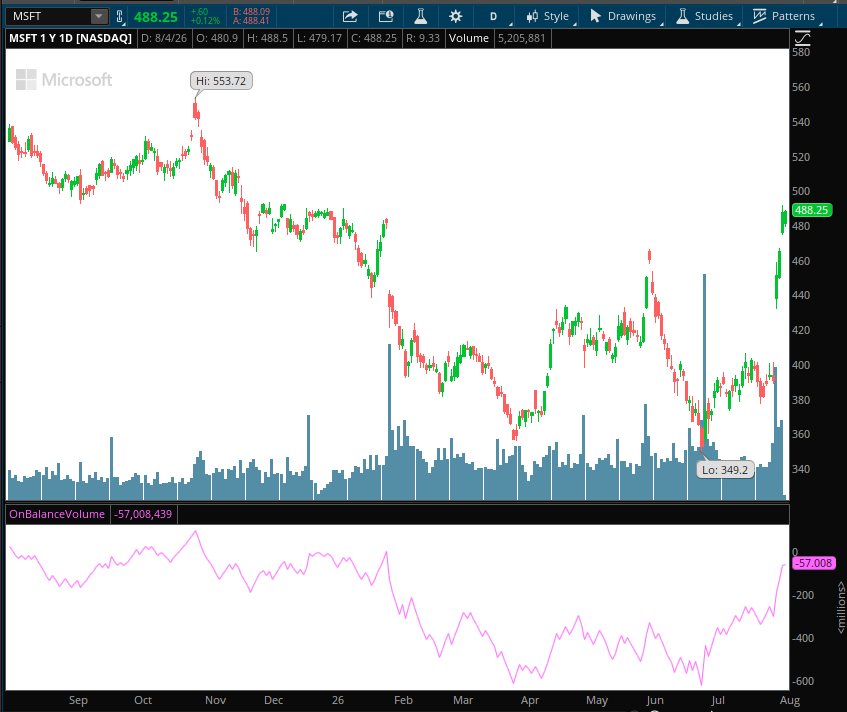The image size is (847, 712).
Task: Open the D timeframe selector
Action: click(493, 17)
